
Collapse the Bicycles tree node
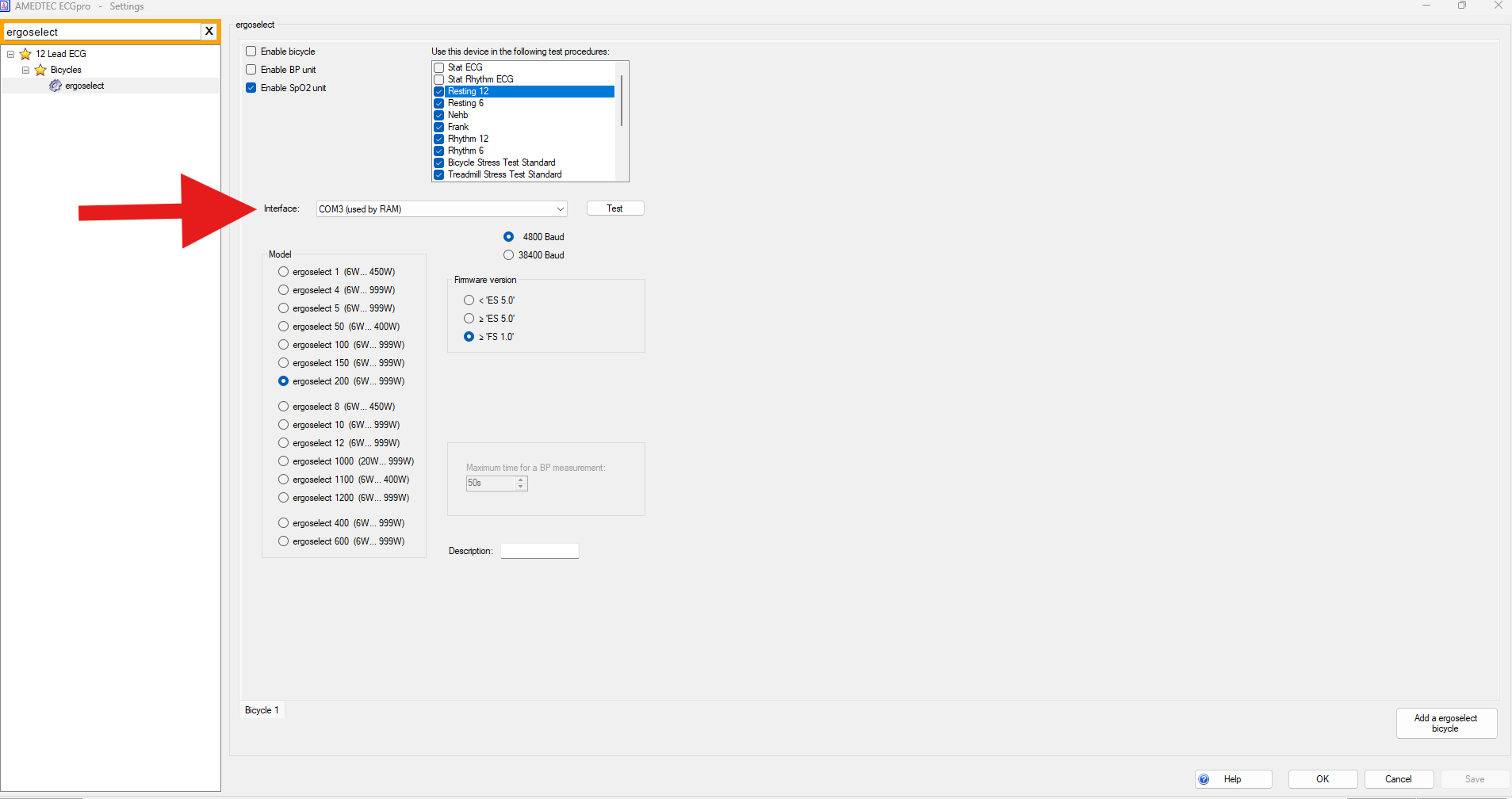click(x=26, y=70)
